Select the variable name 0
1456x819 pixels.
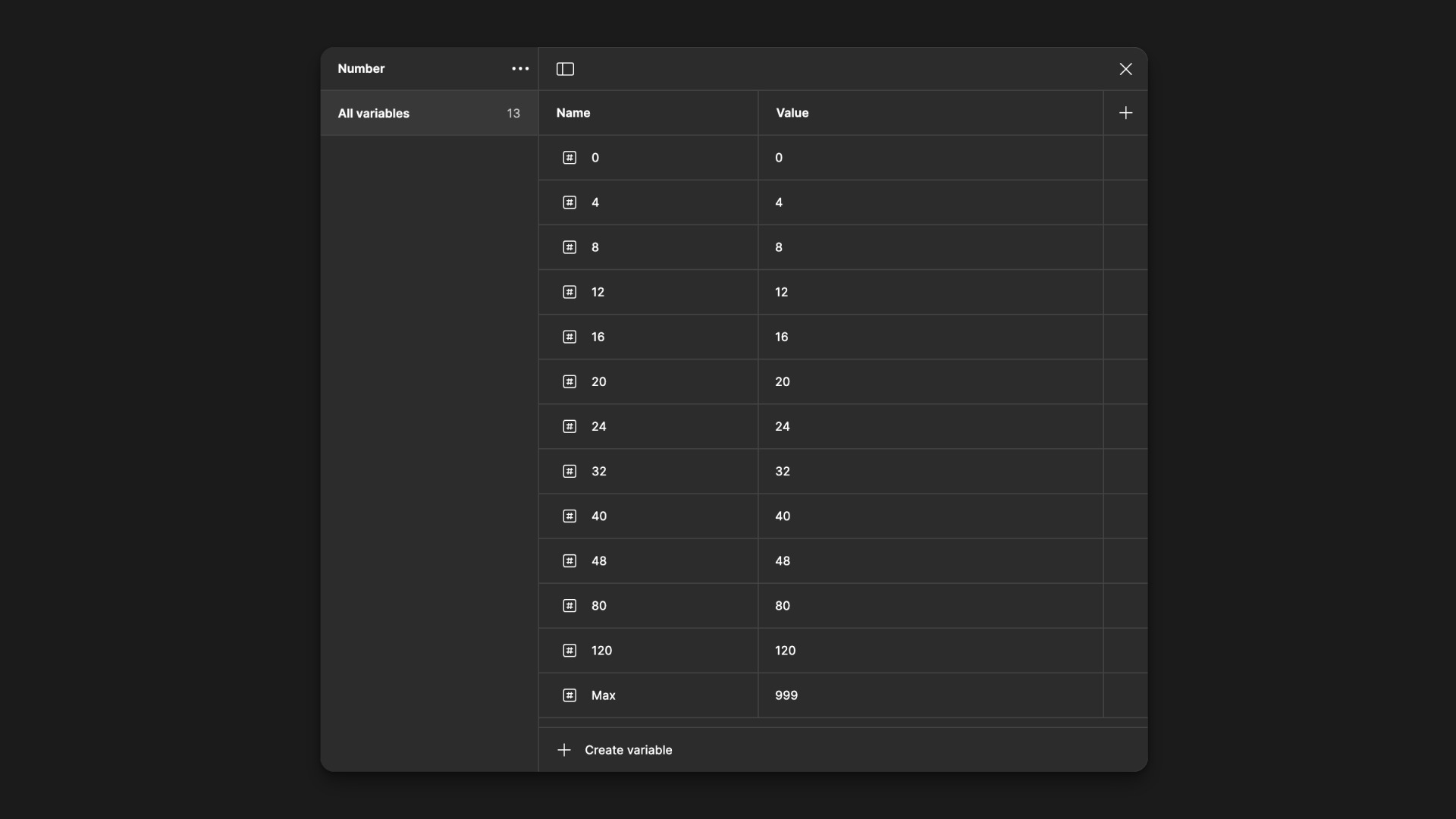tap(595, 158)
